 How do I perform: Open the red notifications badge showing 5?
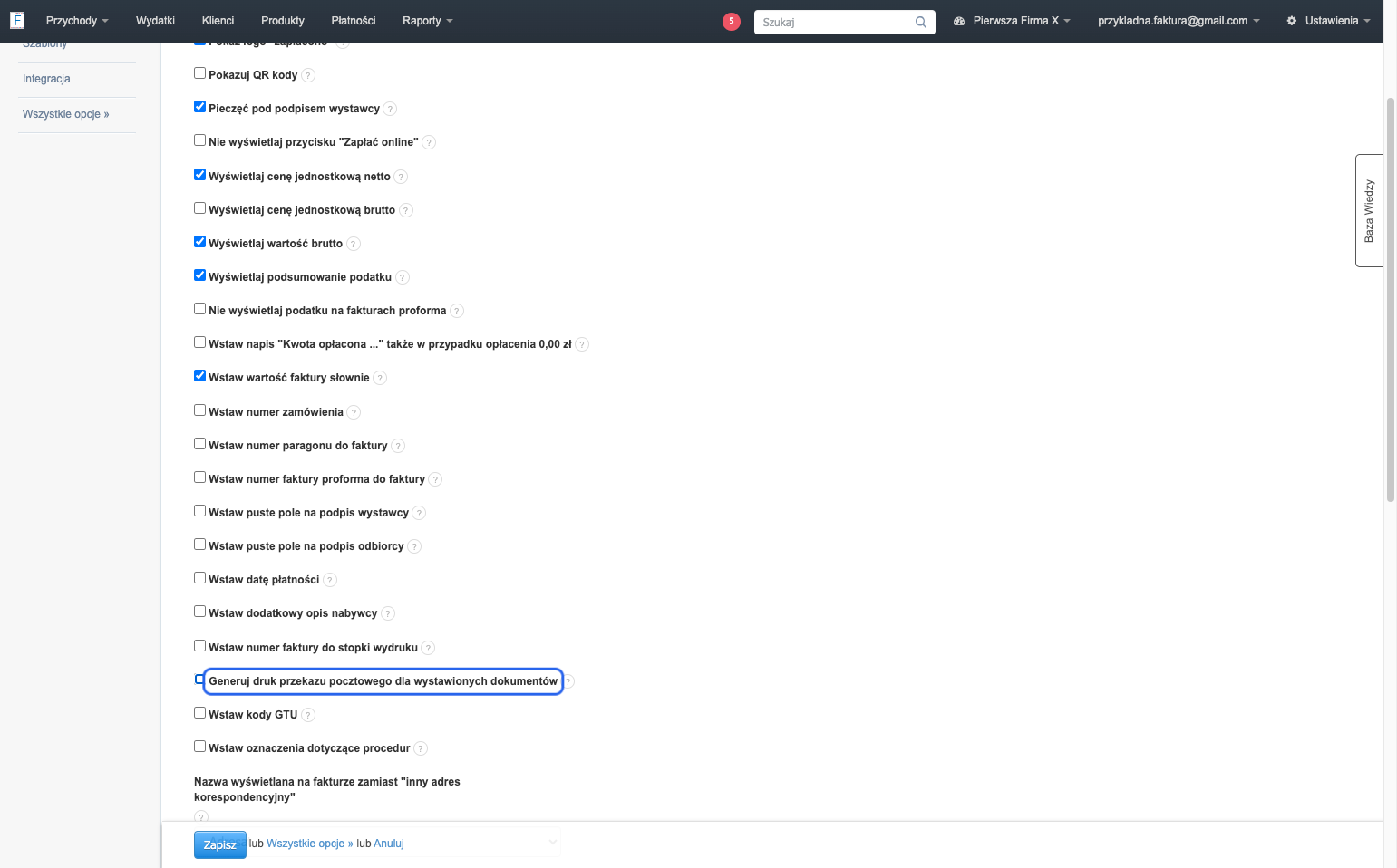click(732, 21)
